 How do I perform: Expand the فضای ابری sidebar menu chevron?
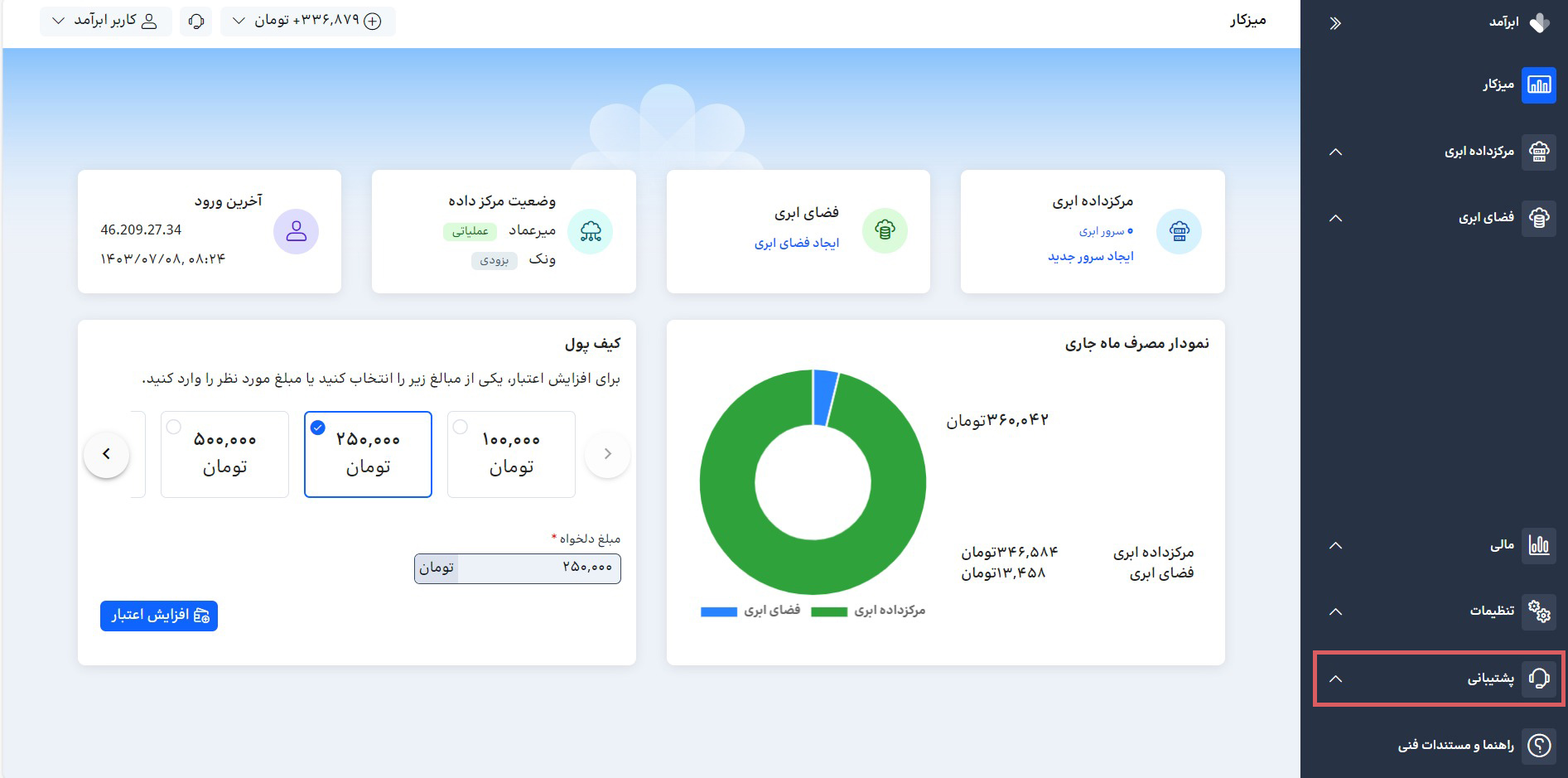[1335, 219]
